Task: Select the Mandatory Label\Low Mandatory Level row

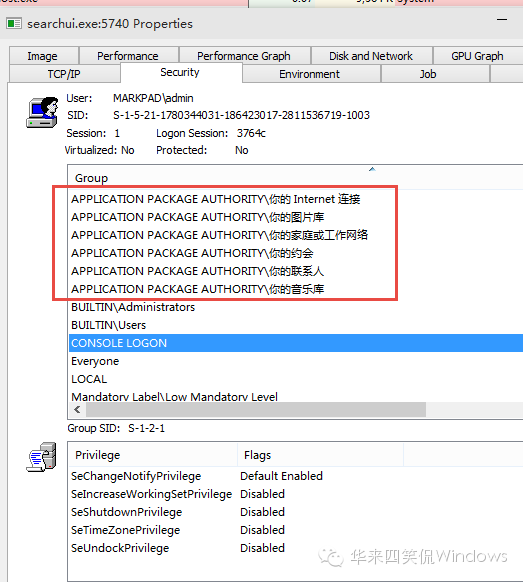Action: [296, 396]
